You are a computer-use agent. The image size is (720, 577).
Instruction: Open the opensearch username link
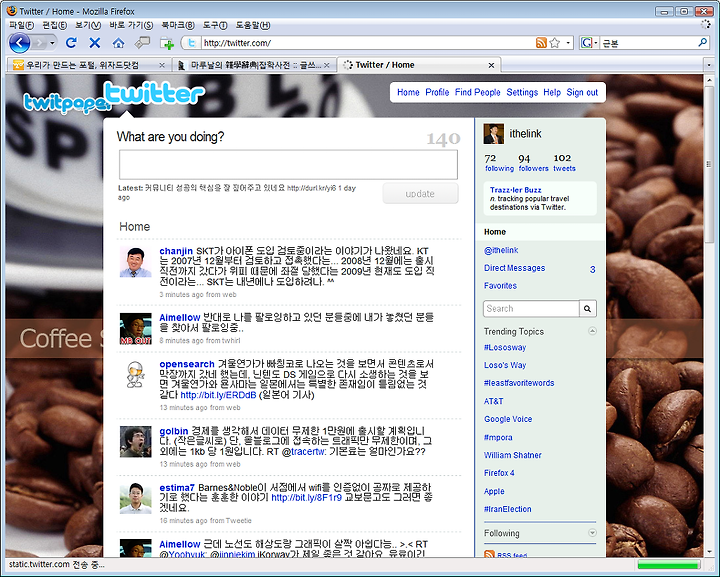coord(187,364)
